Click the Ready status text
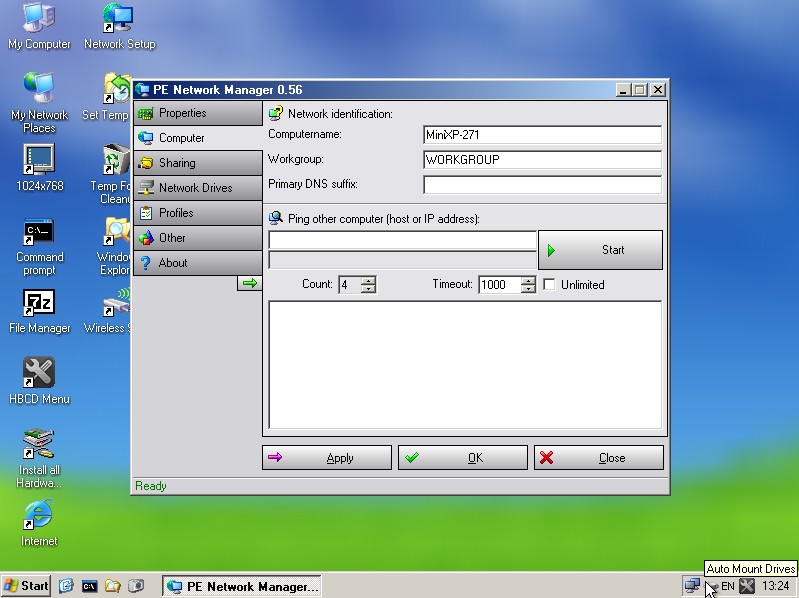799x598 pixels. [151, 486]
